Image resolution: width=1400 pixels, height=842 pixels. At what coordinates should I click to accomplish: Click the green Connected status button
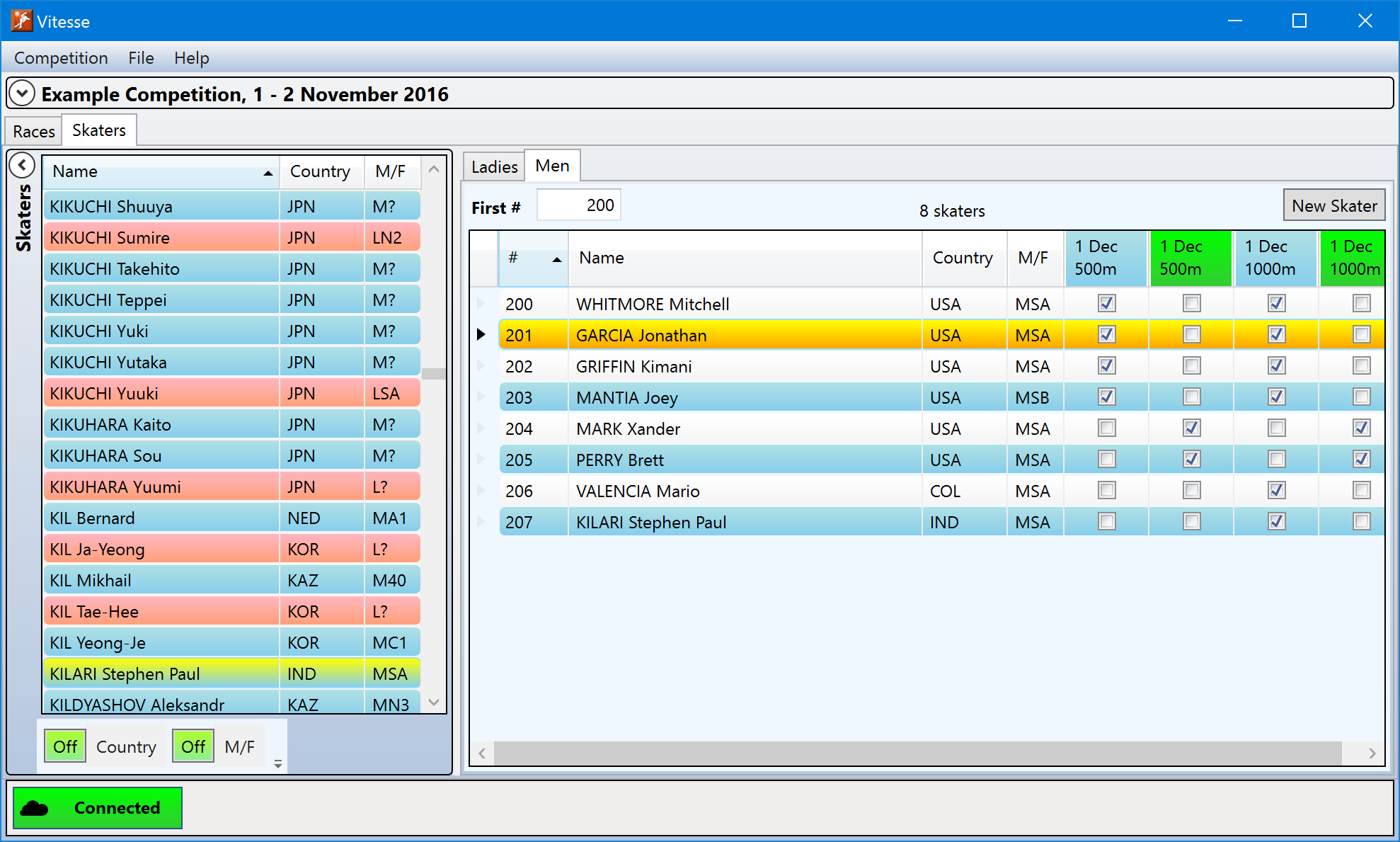98,808
